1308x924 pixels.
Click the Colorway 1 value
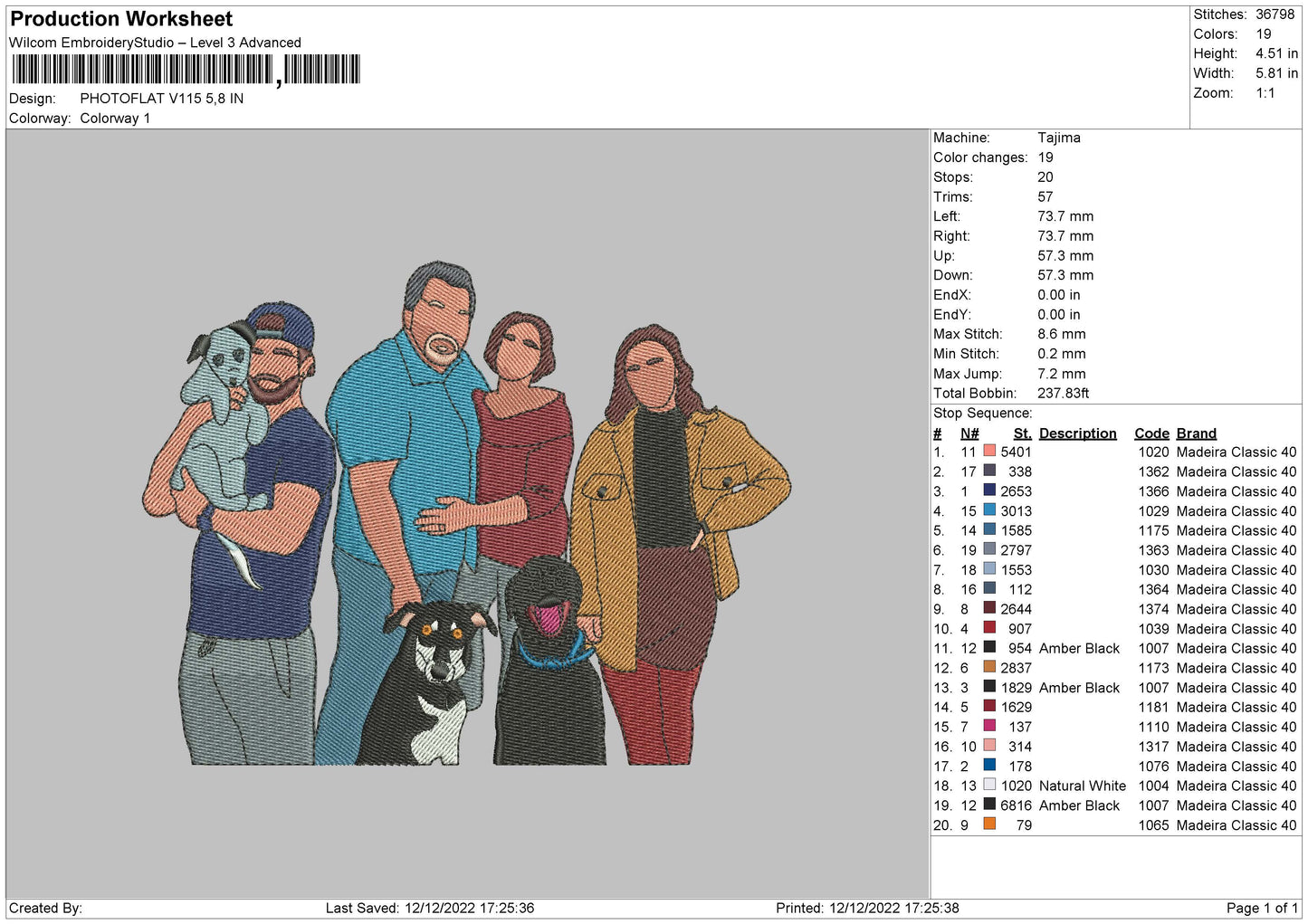click(x=115, y=119)
